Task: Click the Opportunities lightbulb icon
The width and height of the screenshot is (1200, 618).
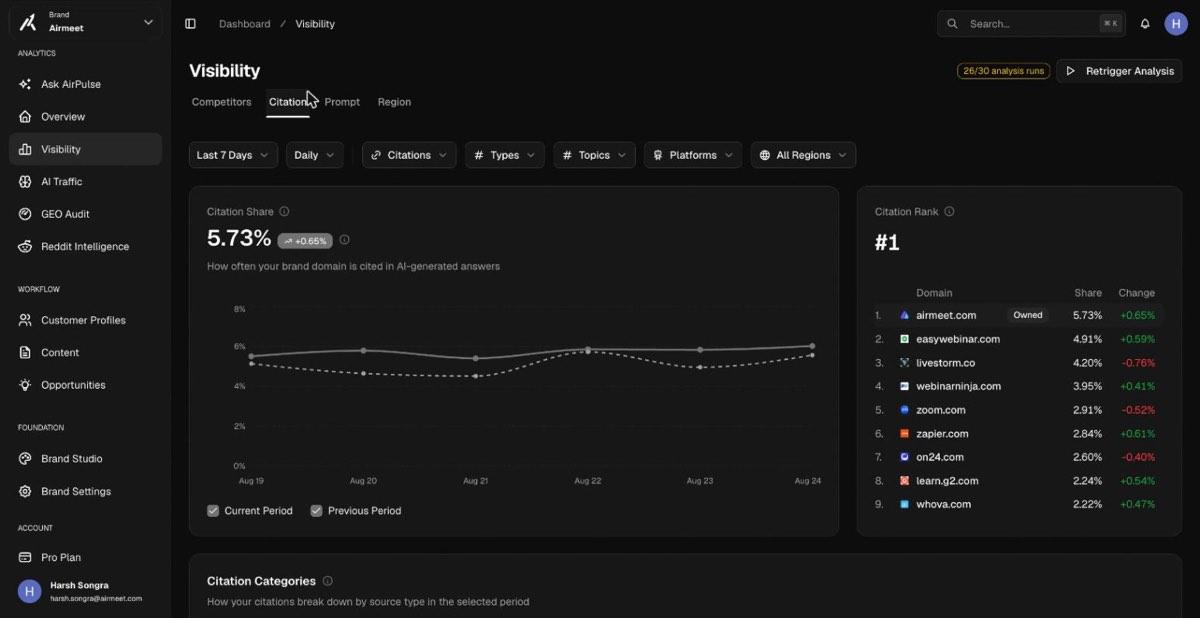Action: 26,385
